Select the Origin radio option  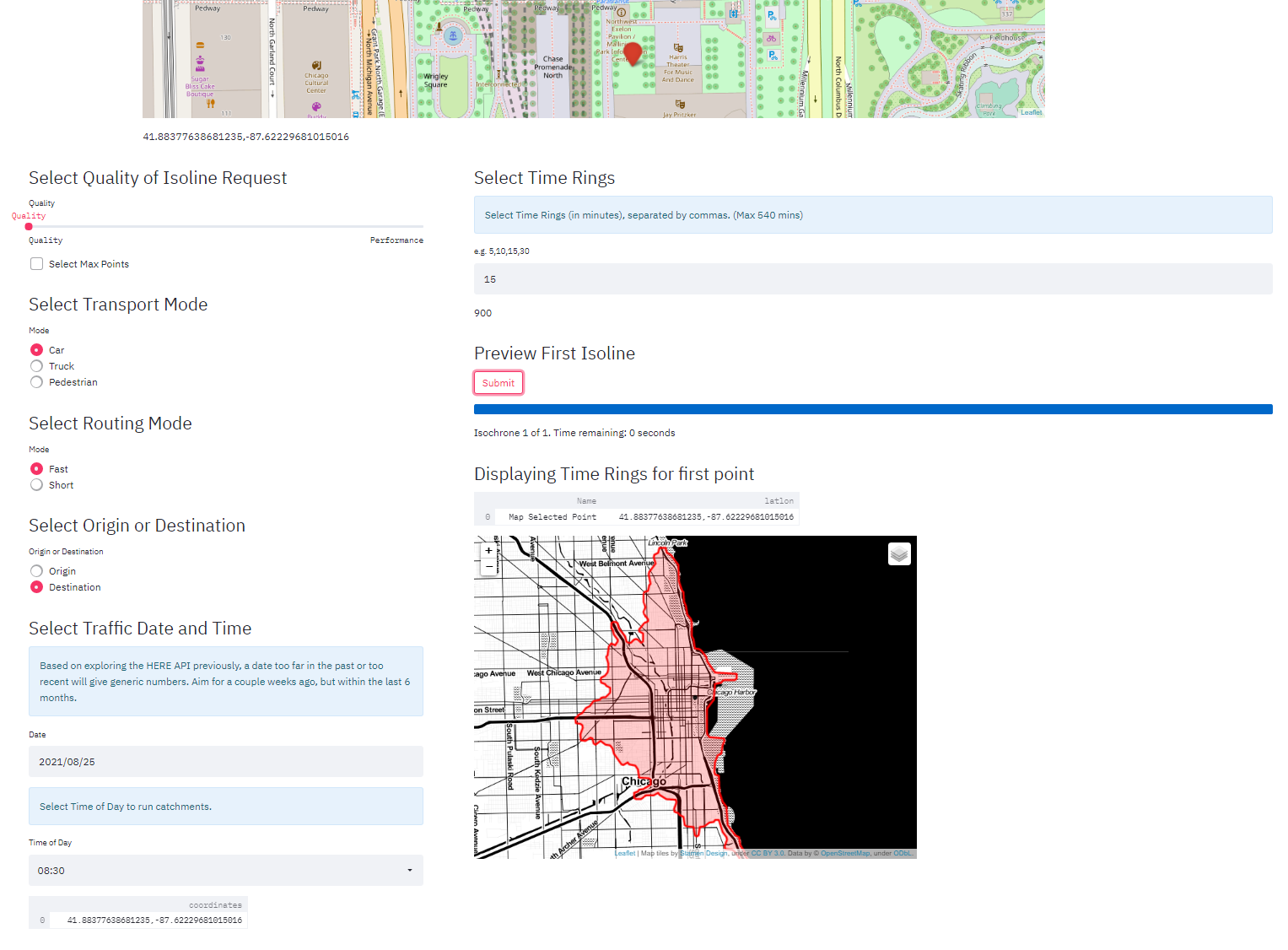pos(36,571)
